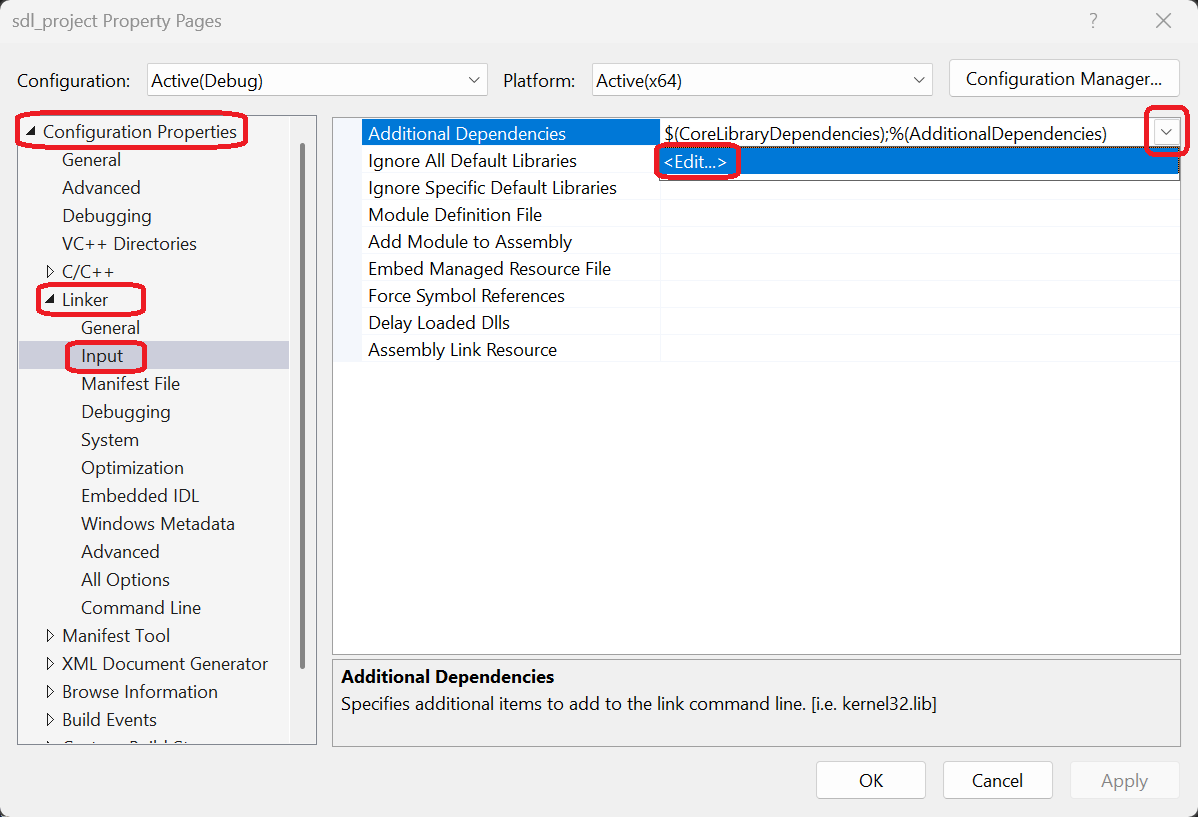
Task: Open the Additional Dependencies value dropdown arrow
Action: tap(1166, 133)
